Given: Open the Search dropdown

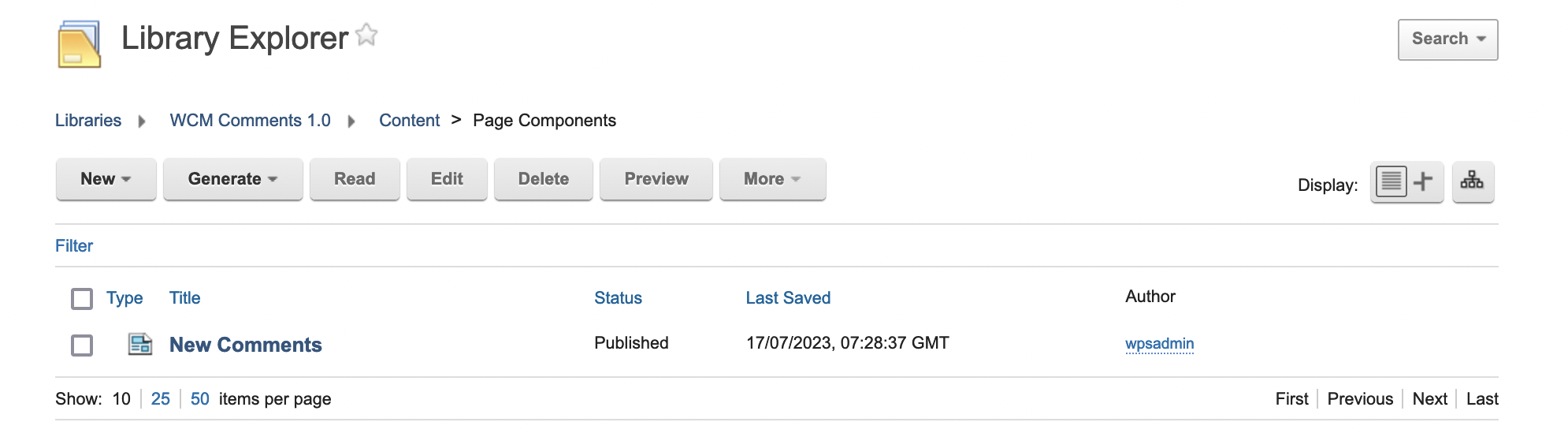Looking at the screenshot, I should (x=1447, y=39).
